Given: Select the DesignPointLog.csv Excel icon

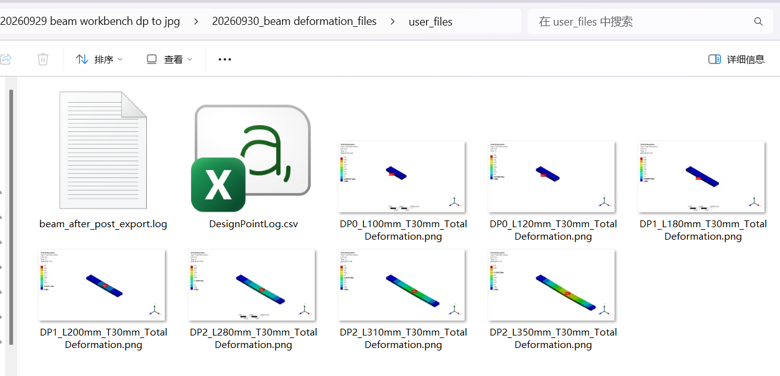Looking at the screenshot, I should pyautogui.click(x=251, y=158).
